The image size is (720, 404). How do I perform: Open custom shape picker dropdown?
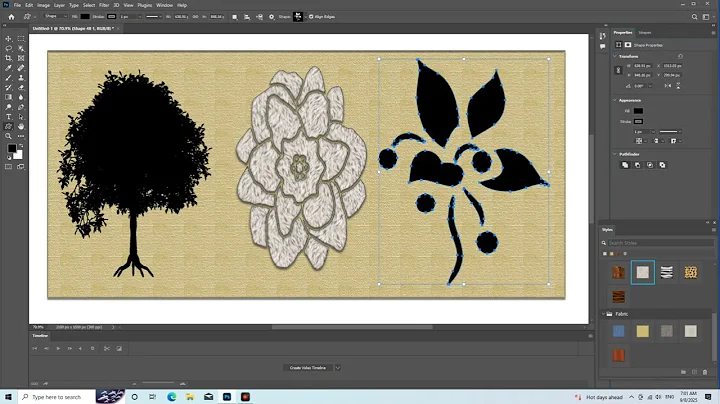click(306, 17)
